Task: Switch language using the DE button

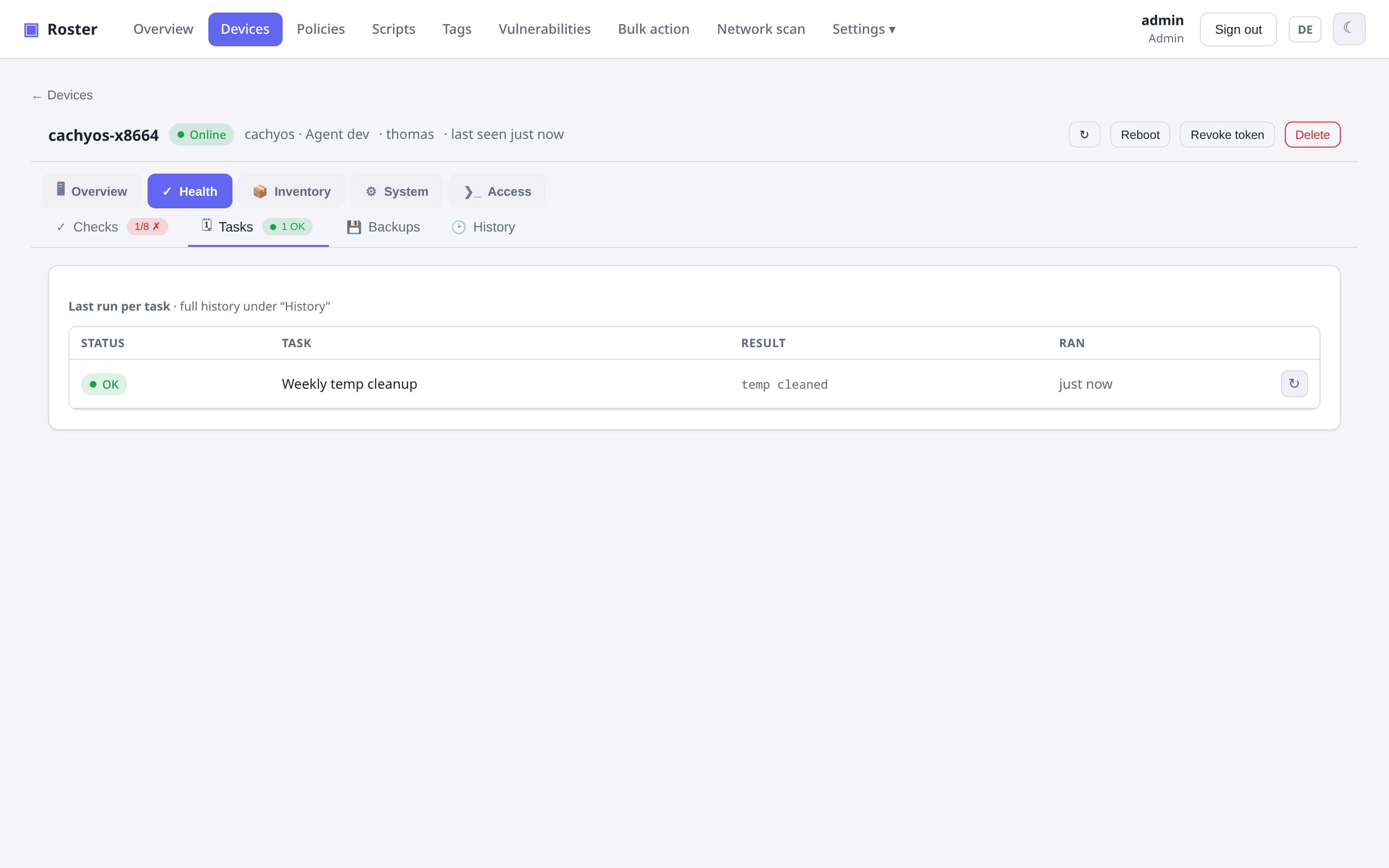Action: click(1305, 29)
